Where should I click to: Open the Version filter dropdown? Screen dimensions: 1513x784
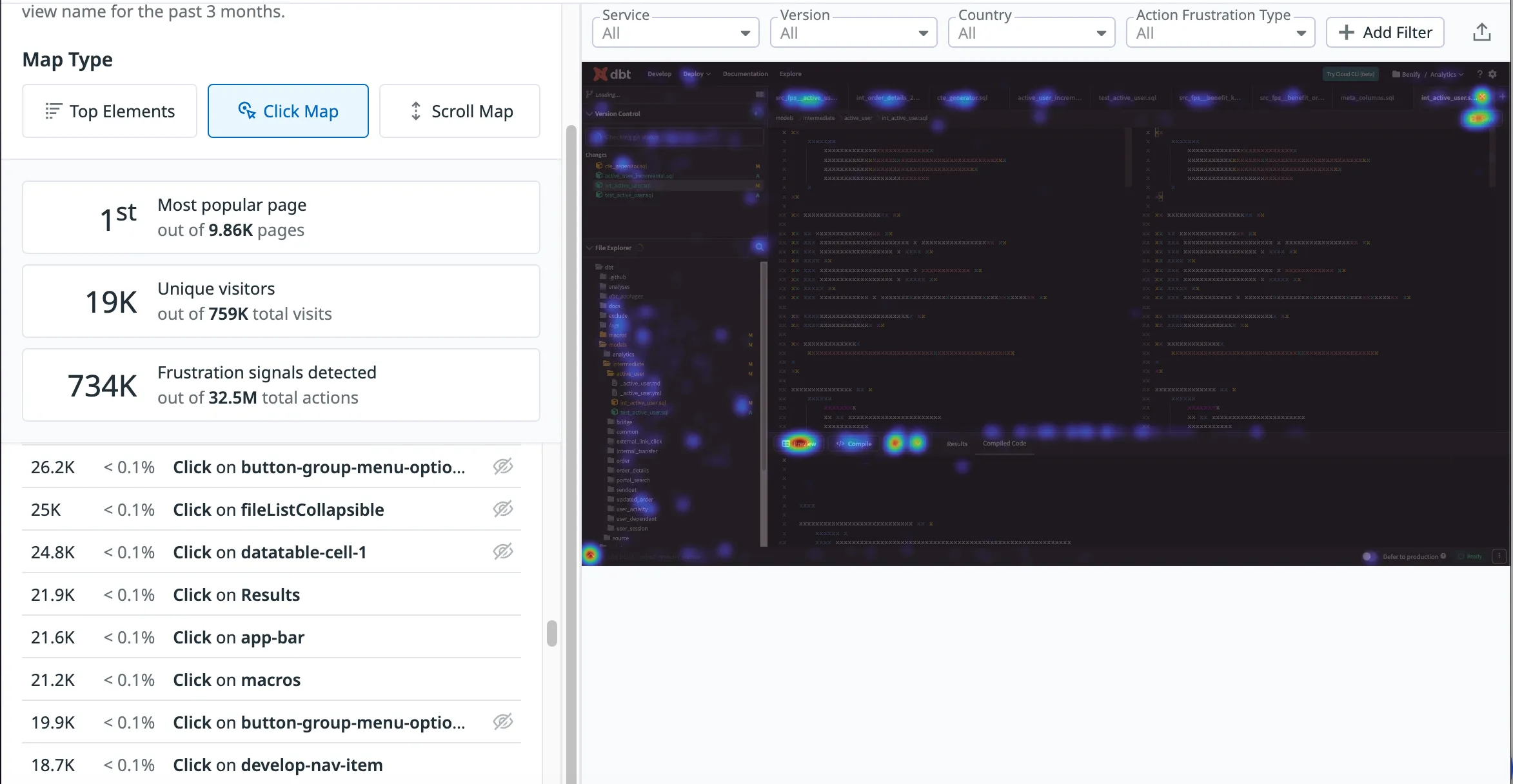click(854, 32)
